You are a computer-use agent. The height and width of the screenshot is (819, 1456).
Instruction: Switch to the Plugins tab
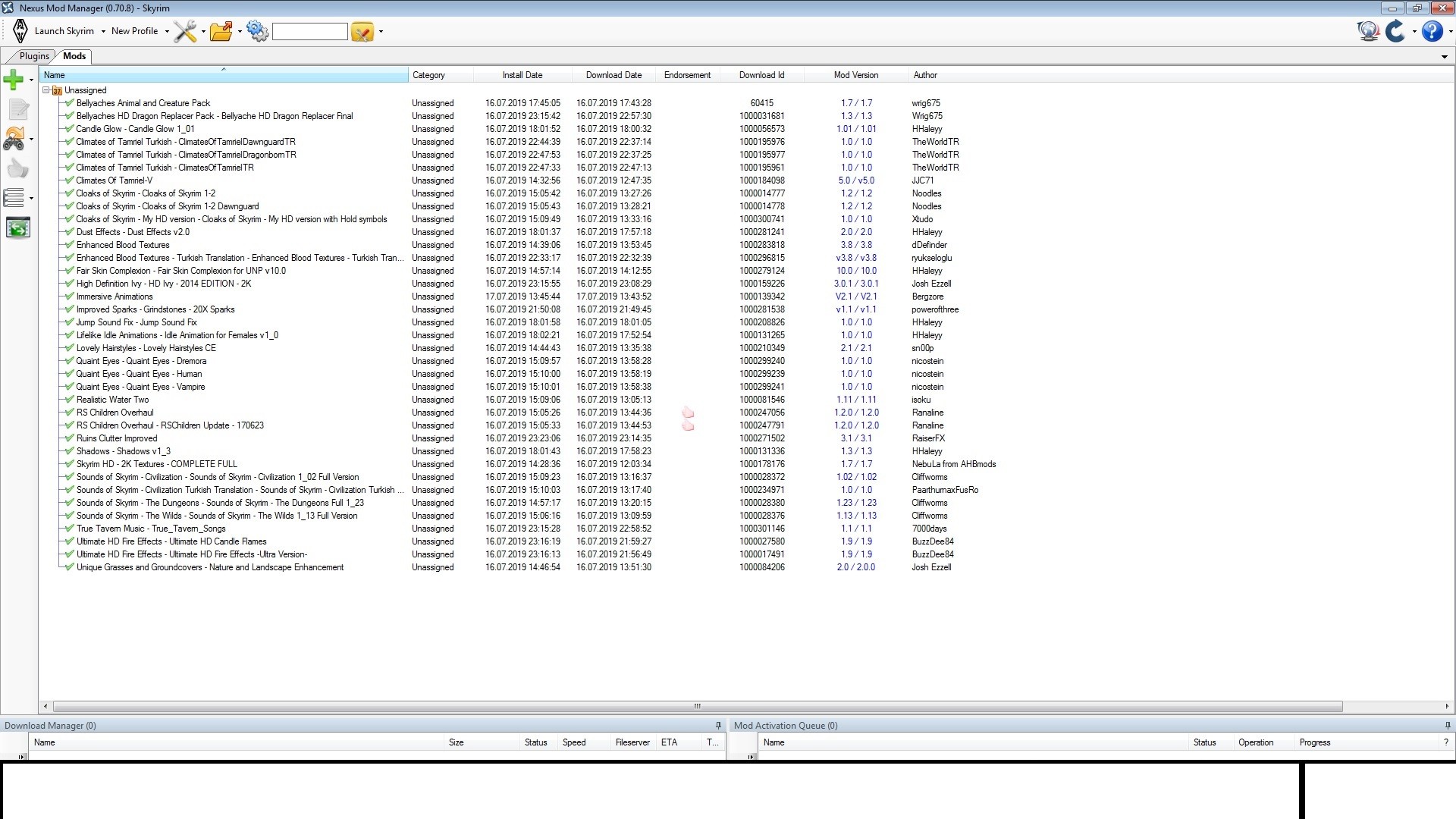[35, 56]
